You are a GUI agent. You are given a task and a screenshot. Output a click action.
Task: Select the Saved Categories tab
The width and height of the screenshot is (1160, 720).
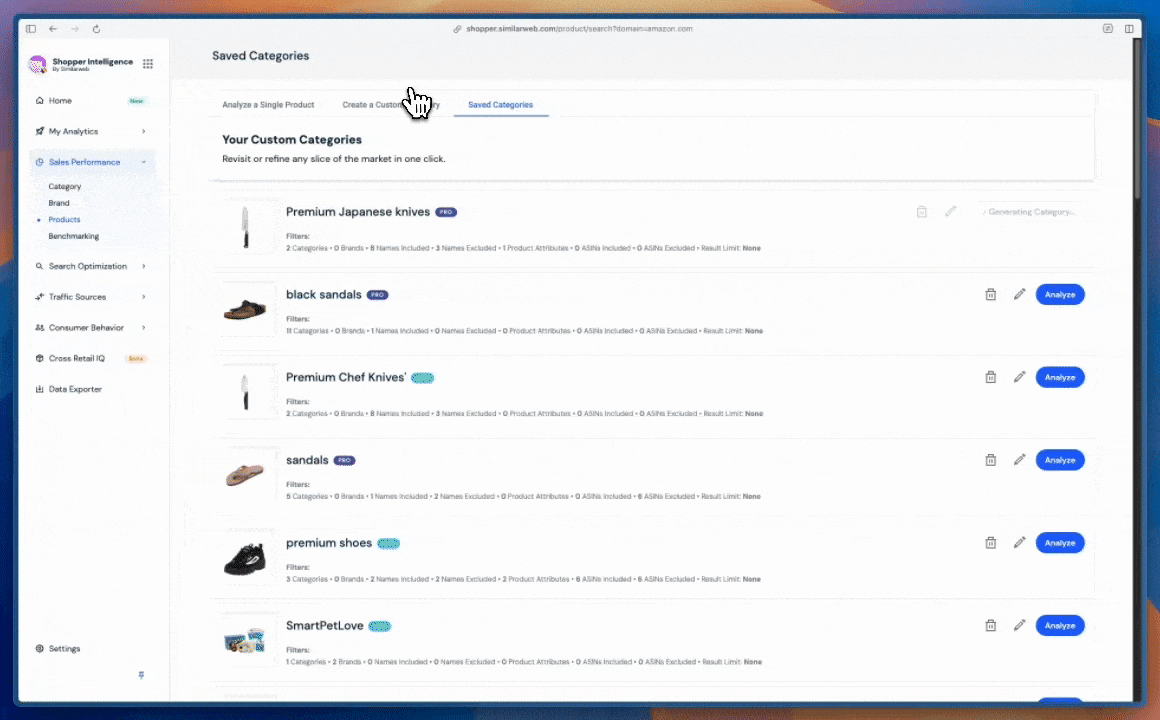pos(500,105)
